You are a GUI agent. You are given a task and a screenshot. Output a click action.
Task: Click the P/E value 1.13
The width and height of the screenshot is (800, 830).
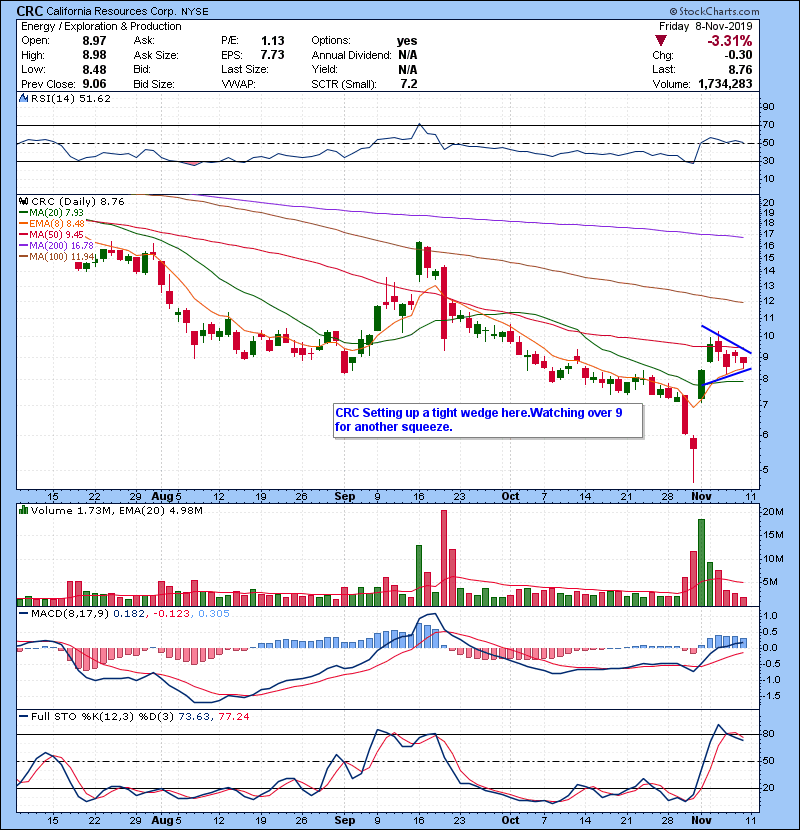click(273, 41)
